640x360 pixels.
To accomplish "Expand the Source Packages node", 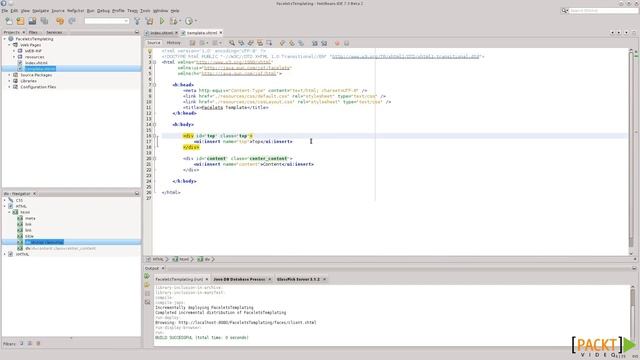I will (x=9, y=75).
